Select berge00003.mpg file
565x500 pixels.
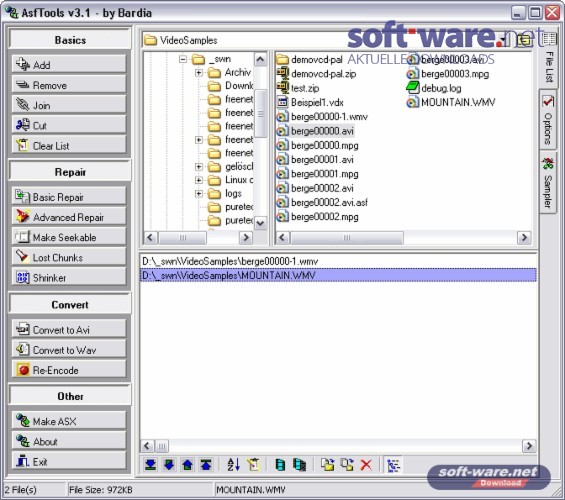click(x=448, y=73)
